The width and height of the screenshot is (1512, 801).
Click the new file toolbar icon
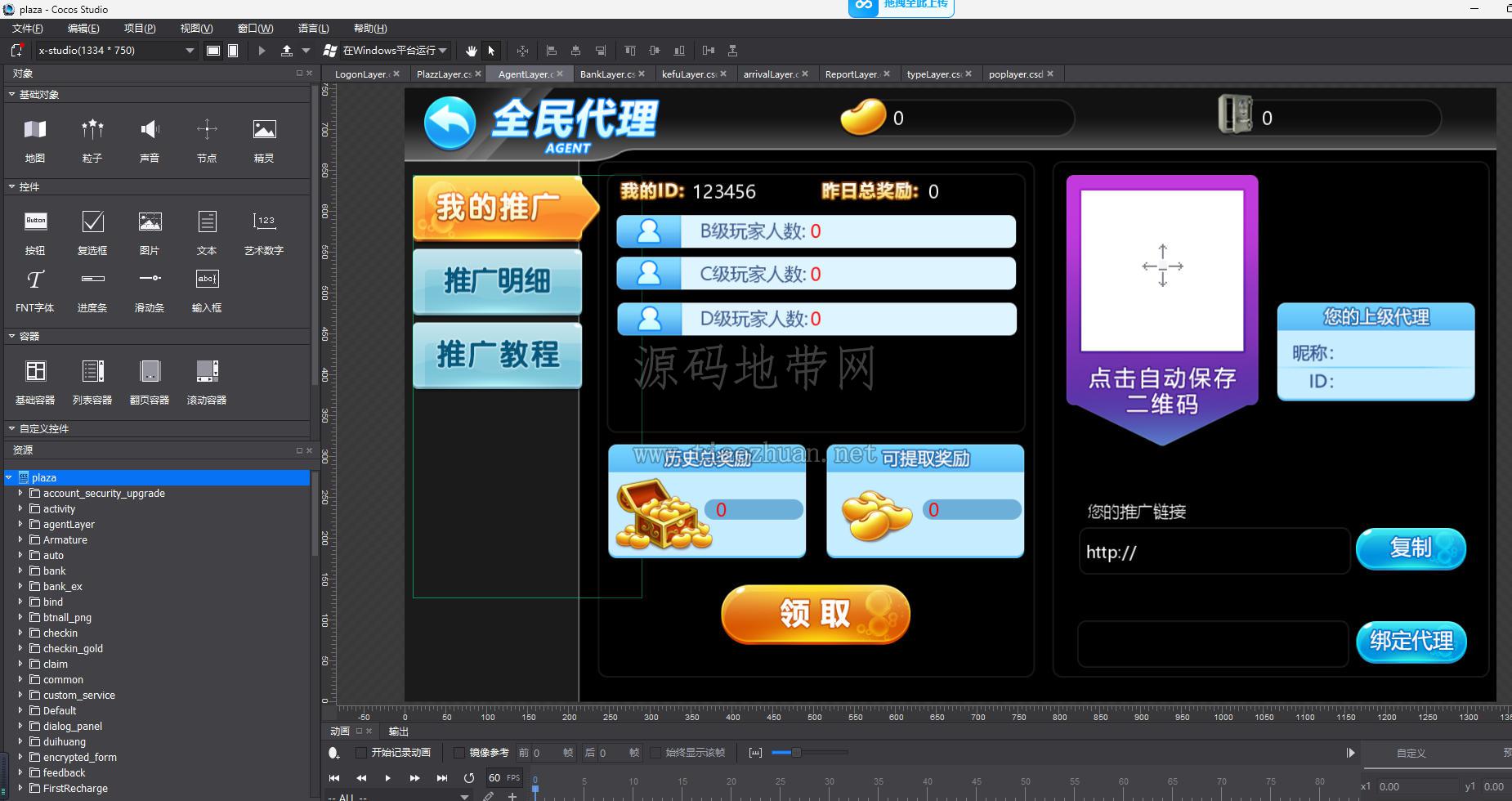click(x=16, y=51)
